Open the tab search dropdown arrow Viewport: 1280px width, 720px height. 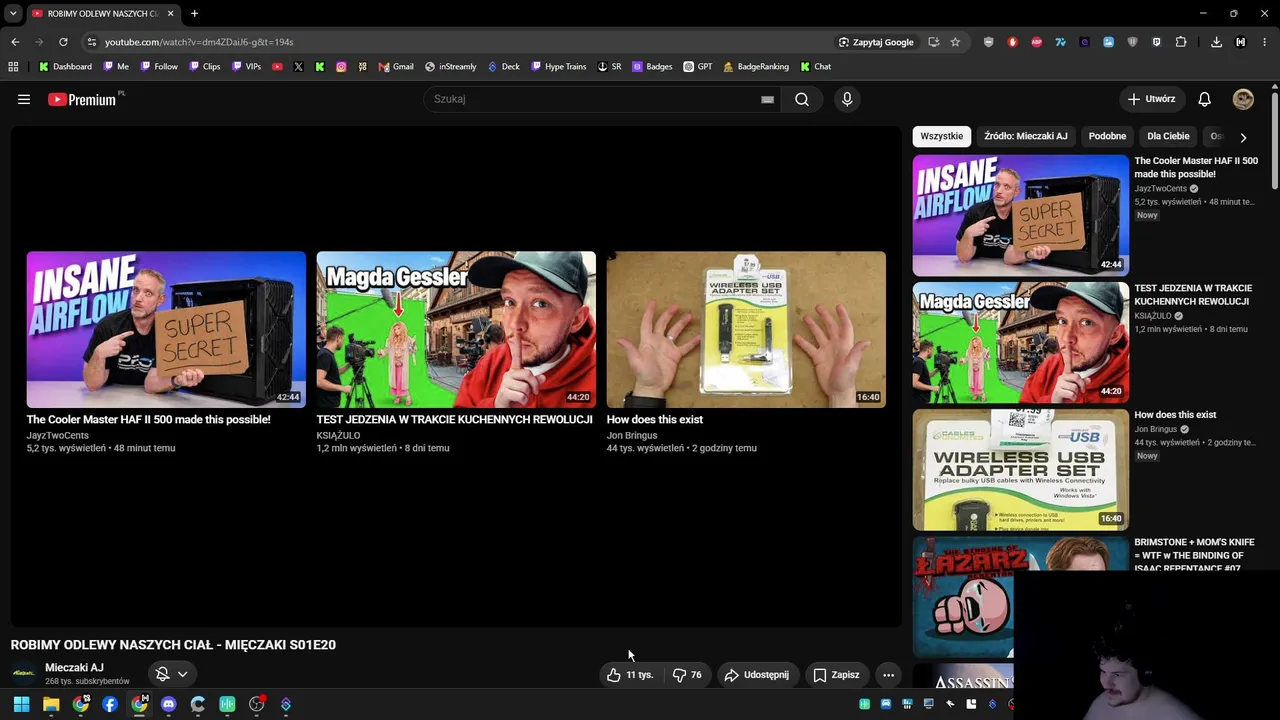pos(13,13)
